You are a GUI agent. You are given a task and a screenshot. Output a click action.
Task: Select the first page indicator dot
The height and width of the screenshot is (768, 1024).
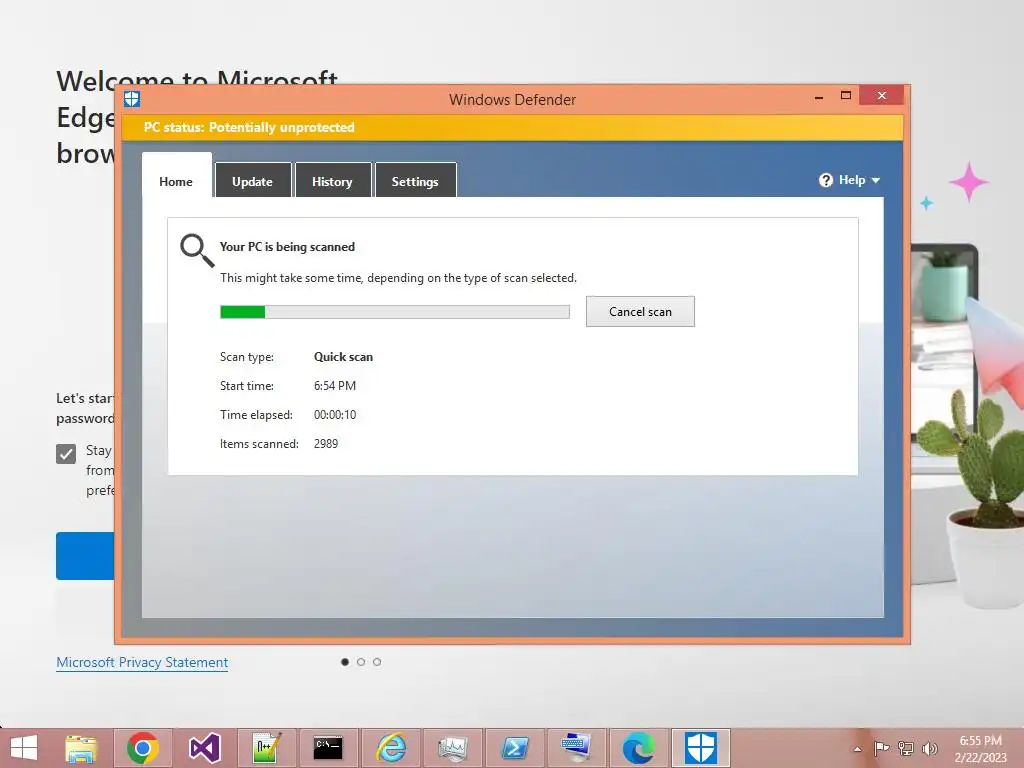click(345, 662)
